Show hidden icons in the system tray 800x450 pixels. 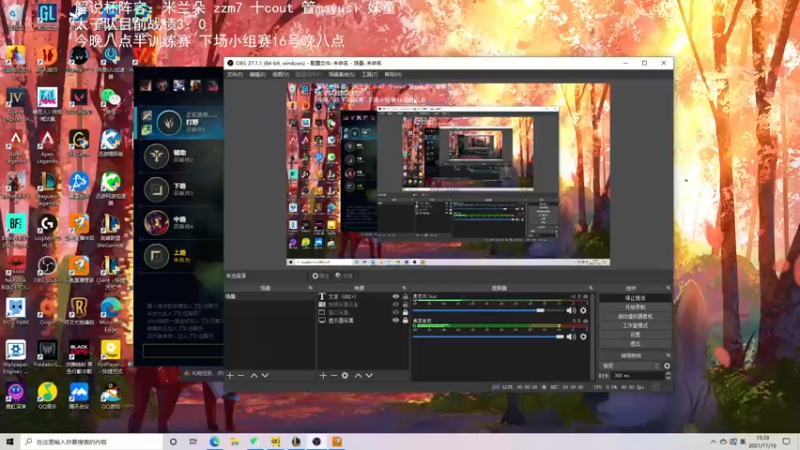(x=713, y=442)
